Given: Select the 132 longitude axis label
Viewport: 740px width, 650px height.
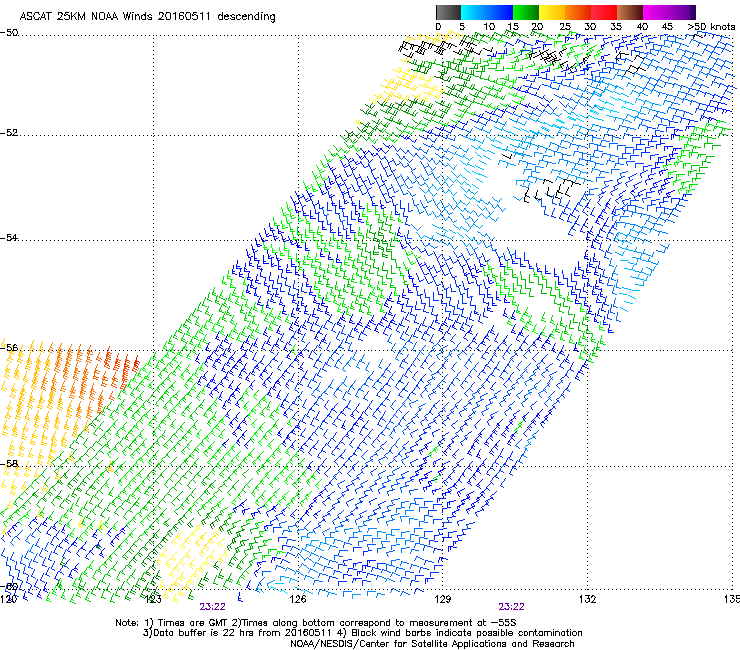Looking at the screenshot, I should click(x=587, y=599).
